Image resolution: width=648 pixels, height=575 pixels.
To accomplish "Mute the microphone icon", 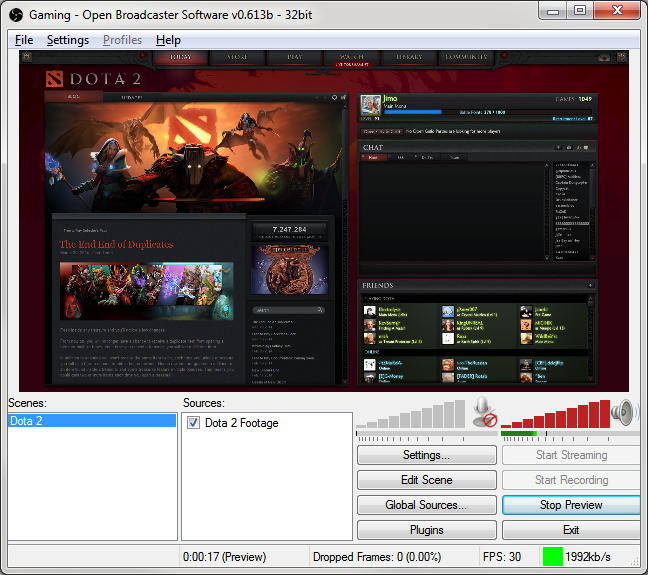I will 484,412.
